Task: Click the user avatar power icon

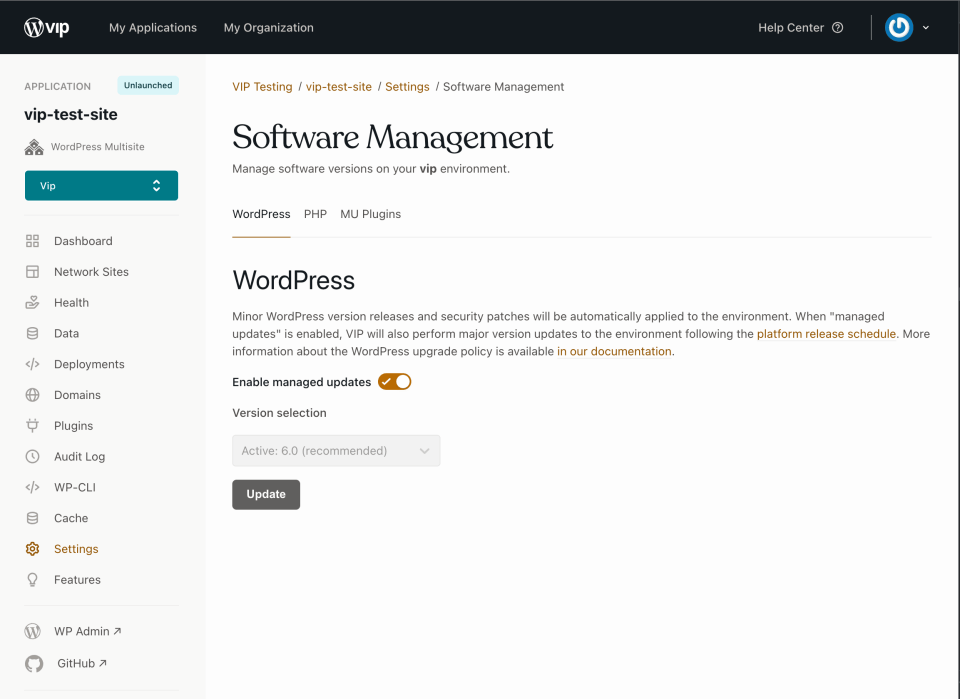Action: (x=899, y=28)
